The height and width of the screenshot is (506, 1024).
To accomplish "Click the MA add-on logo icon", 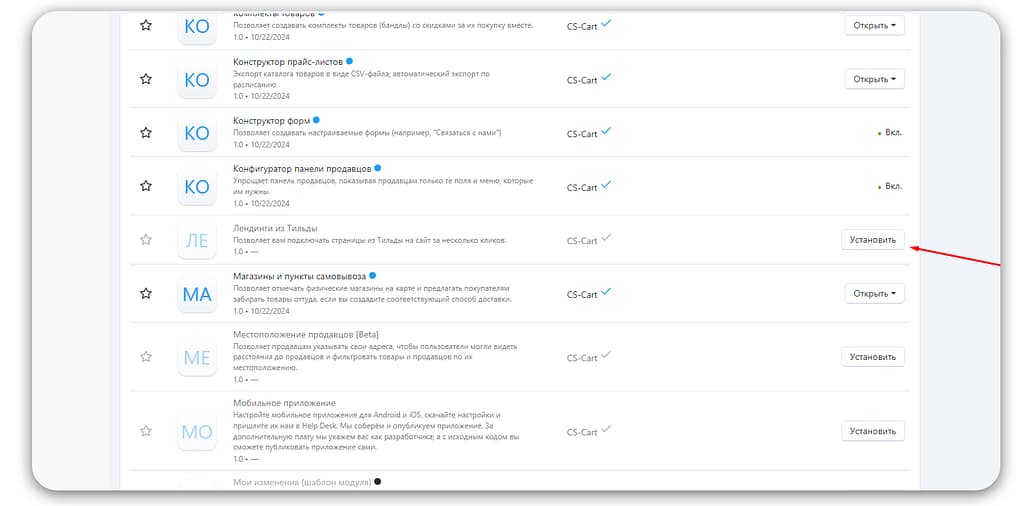I will (197, 294).
